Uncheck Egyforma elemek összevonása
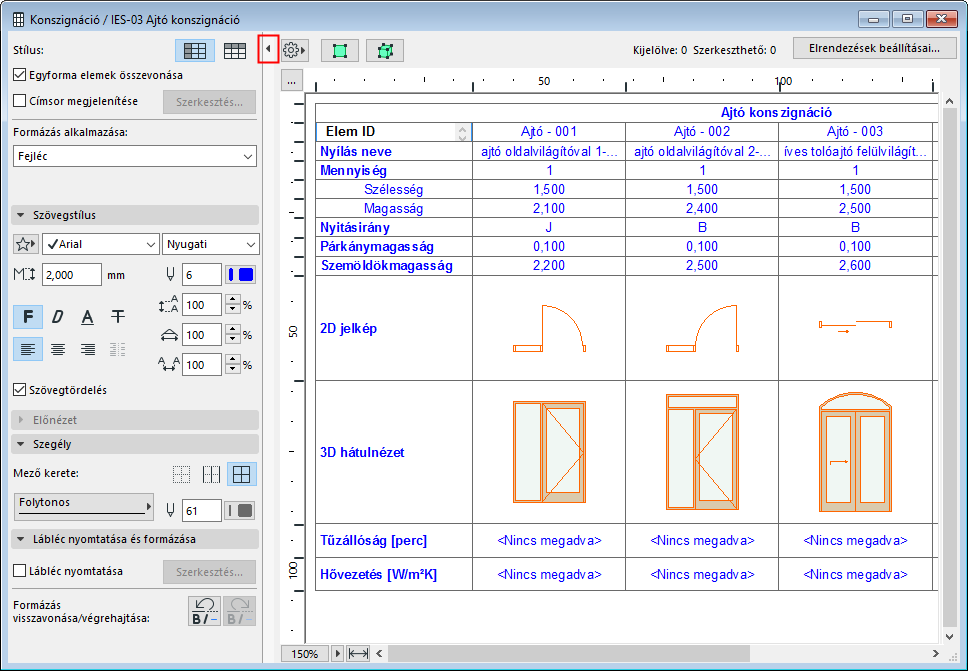The image size is (968, 671). 20,75
